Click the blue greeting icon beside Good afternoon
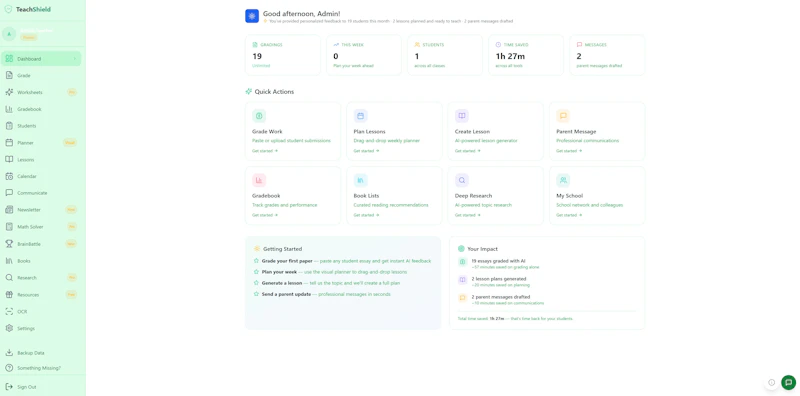The width and height of the screenshot is (800, 396). 252,16
